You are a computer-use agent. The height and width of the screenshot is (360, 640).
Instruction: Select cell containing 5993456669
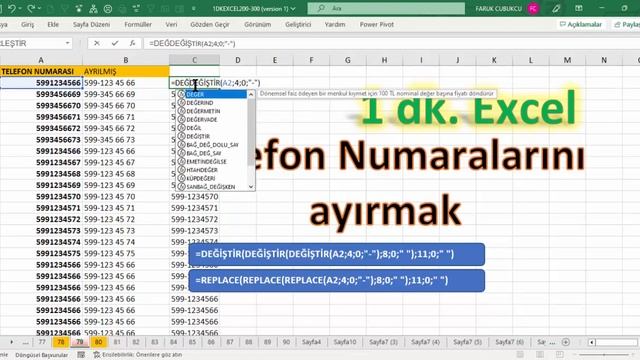[x=41, y=94]
